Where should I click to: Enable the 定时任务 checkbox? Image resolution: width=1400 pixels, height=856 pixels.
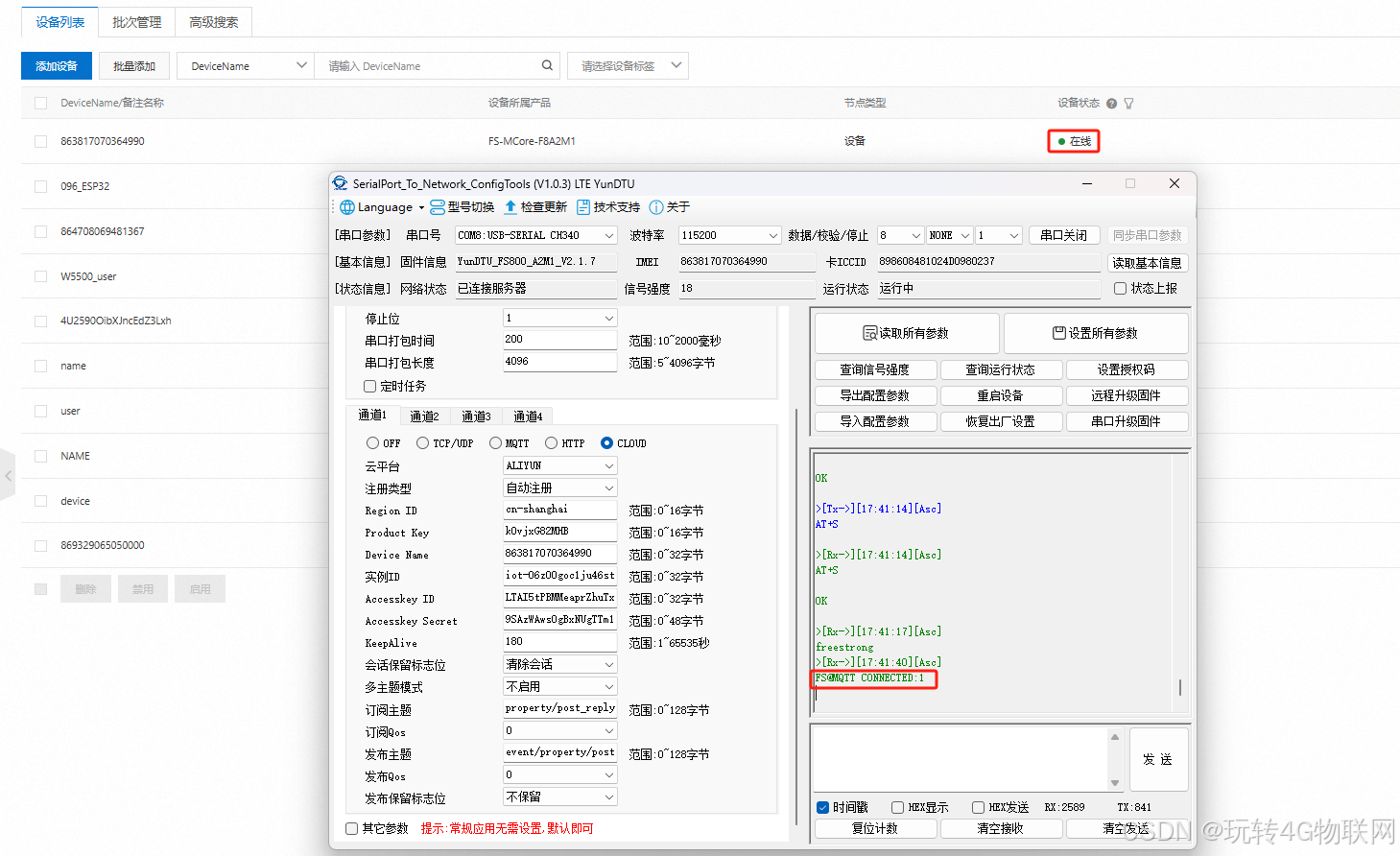pos(369,386)
